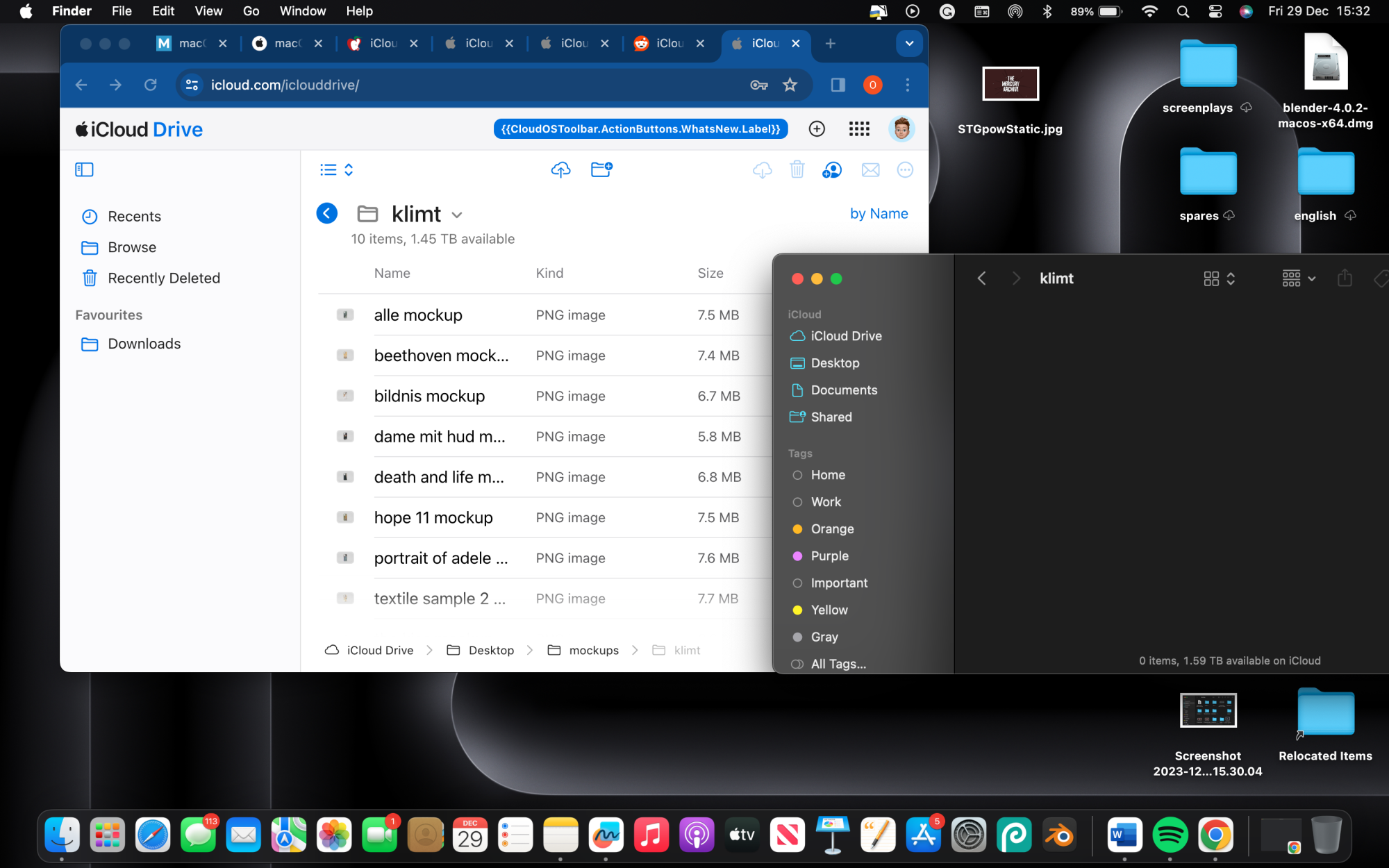Click mockups in the breadcrumb path
Screen dimensions: 1389x868
pyautogui.click(x=593, y=650)
